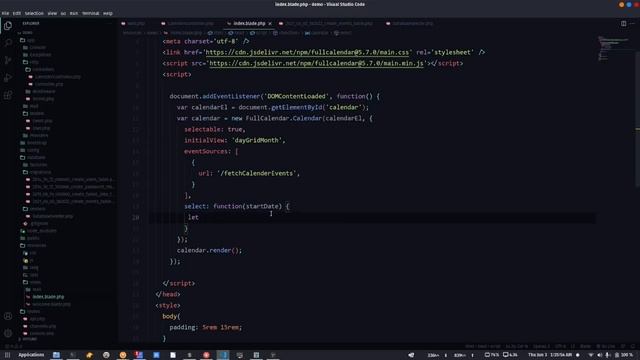Open the Go menu

(63, 13)
